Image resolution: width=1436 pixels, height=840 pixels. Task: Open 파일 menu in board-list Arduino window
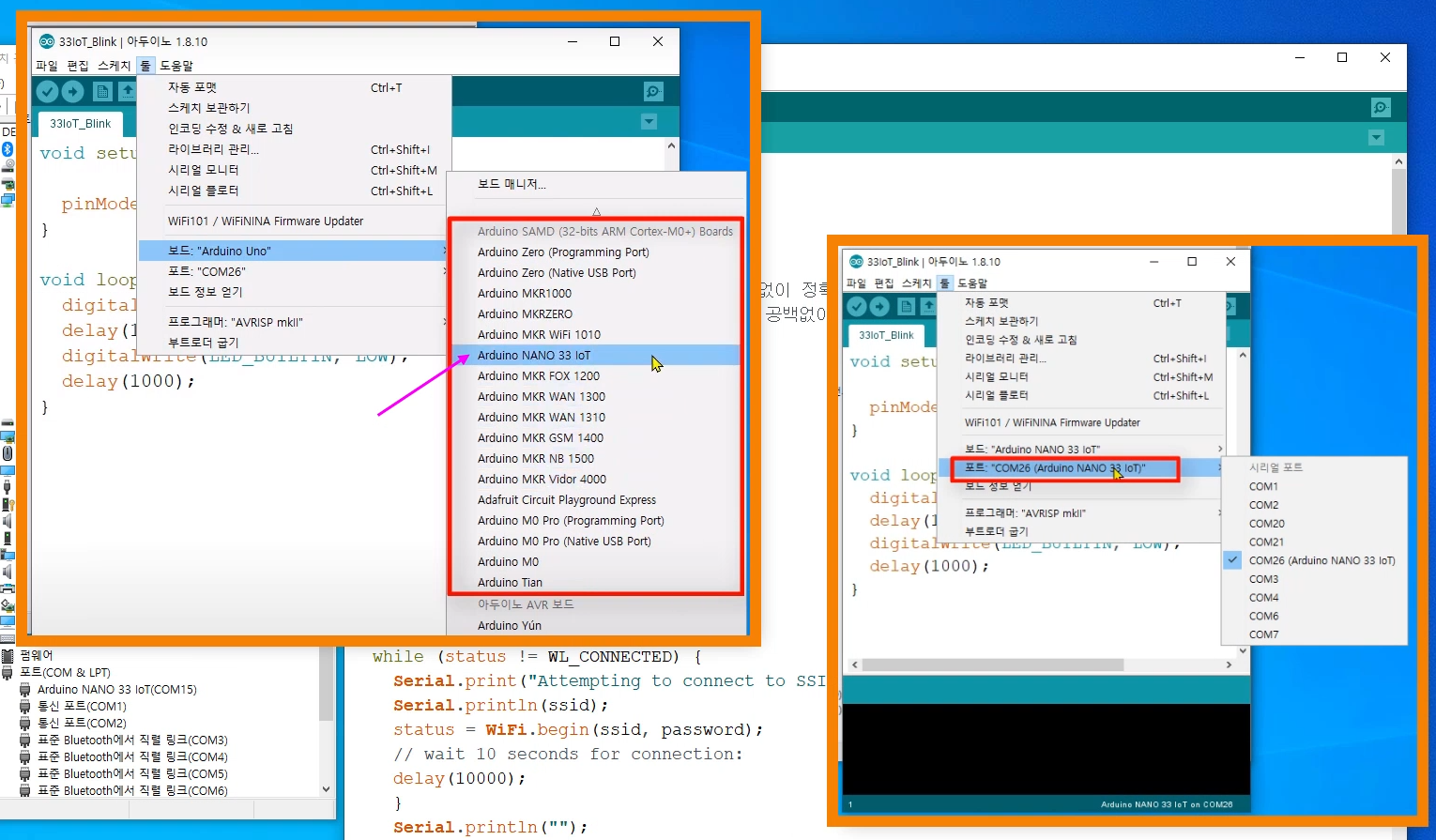click(x=47, y=66)
